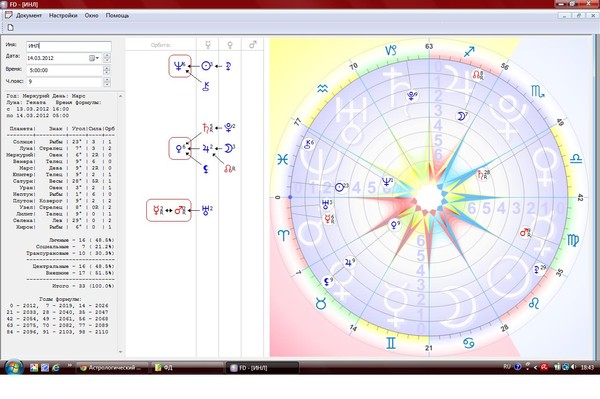Click the new document toolbar icon
Screen dimensions: 600x399
[10, 28]
